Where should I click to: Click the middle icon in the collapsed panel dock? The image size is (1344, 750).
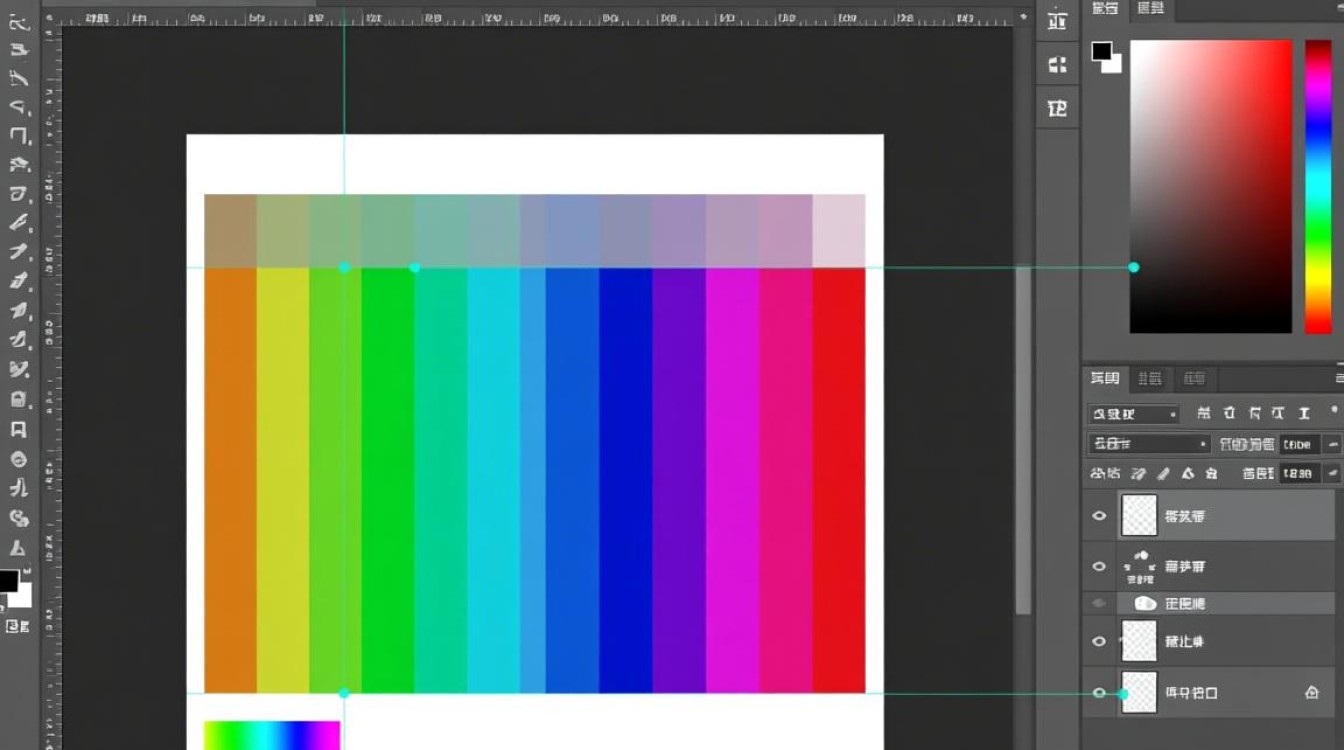[x=1057, y=65]
